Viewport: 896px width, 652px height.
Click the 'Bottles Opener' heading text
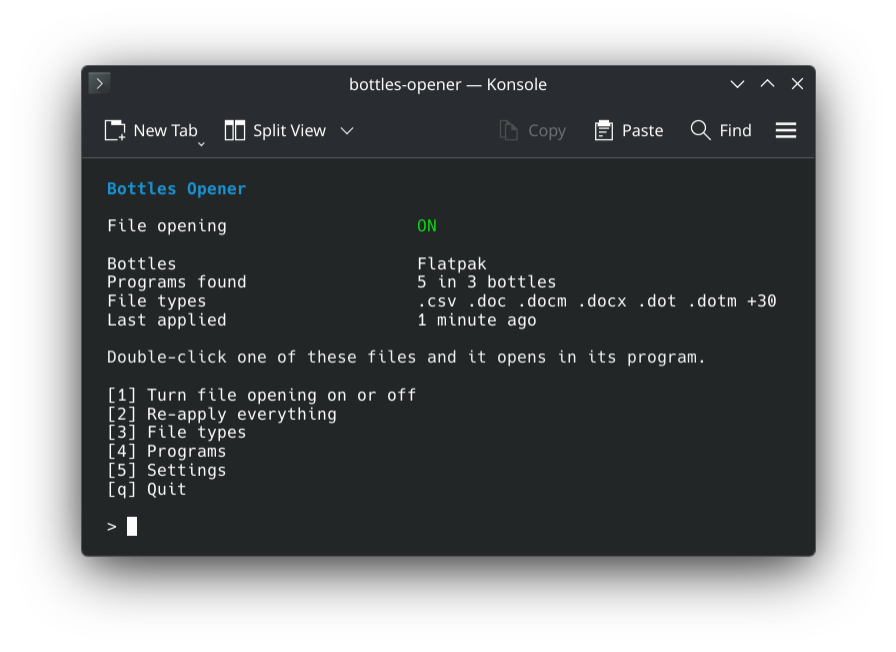point(177,189)
